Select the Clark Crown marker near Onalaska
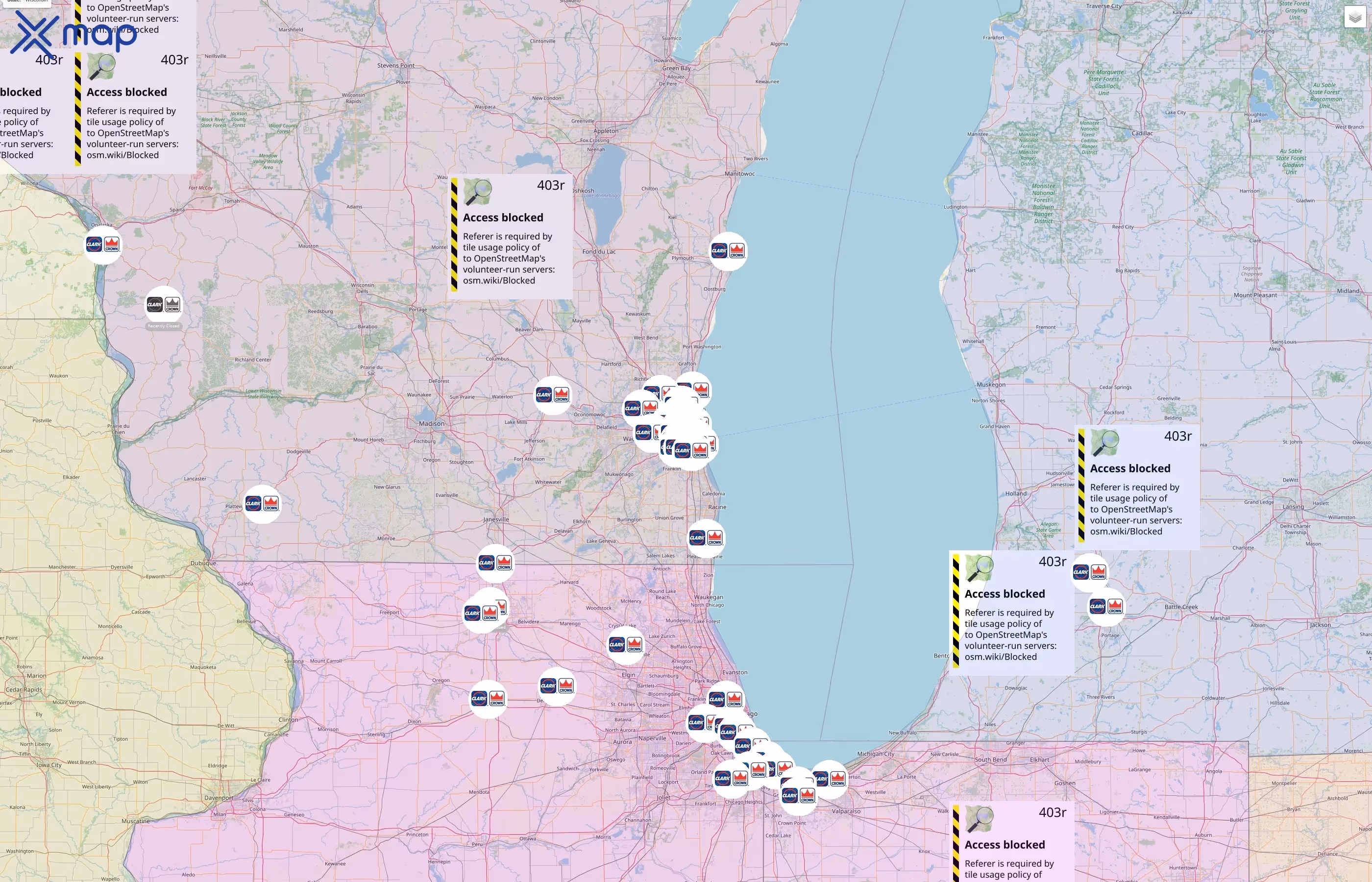Viewport: 1372px width, 882px height. [x=103, y=245]
